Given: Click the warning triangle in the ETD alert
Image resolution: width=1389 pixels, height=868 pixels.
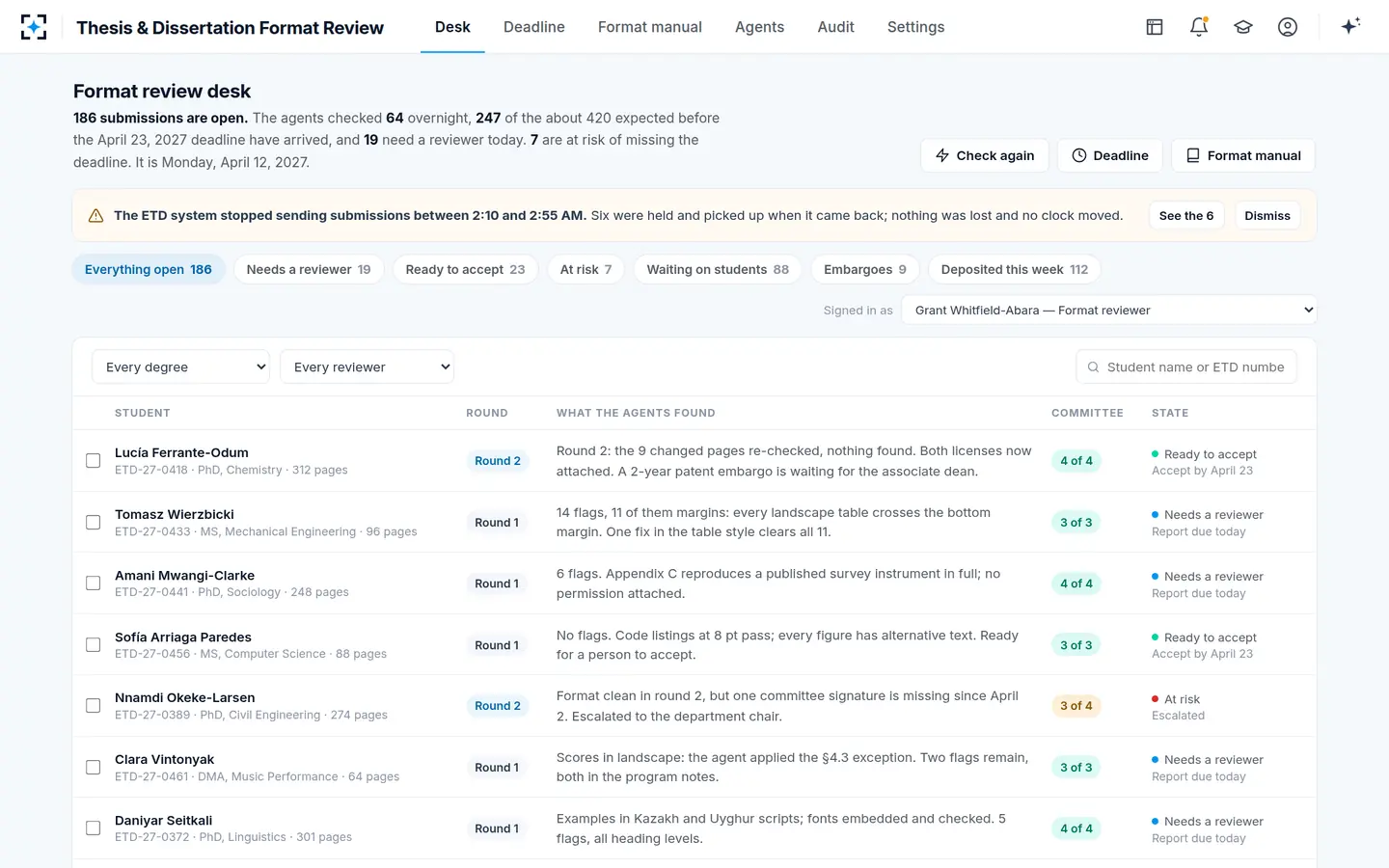Looking at the screenshot, I should [x=95, y=216].
